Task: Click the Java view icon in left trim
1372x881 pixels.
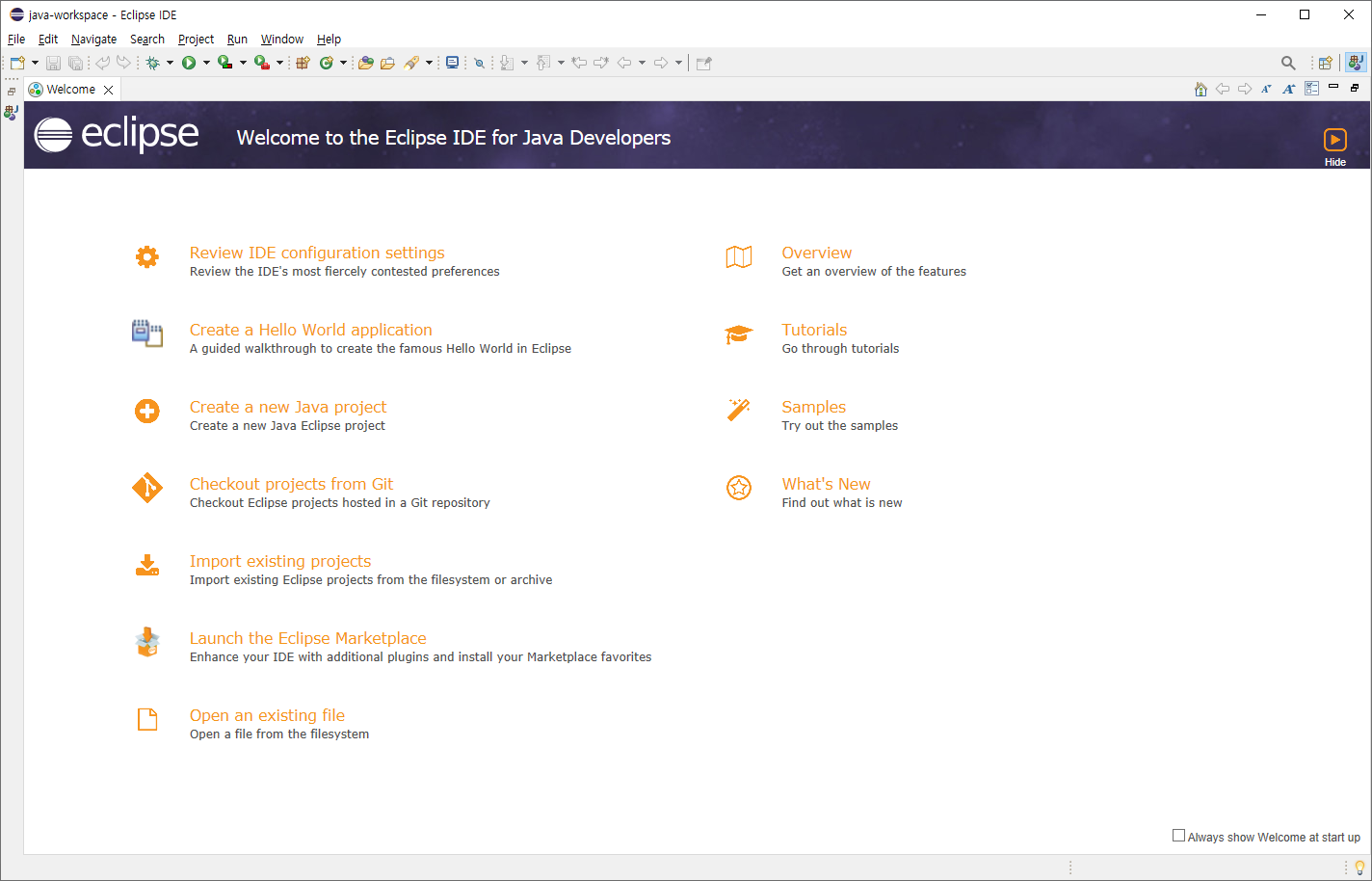Action: (x=11, y=112)
